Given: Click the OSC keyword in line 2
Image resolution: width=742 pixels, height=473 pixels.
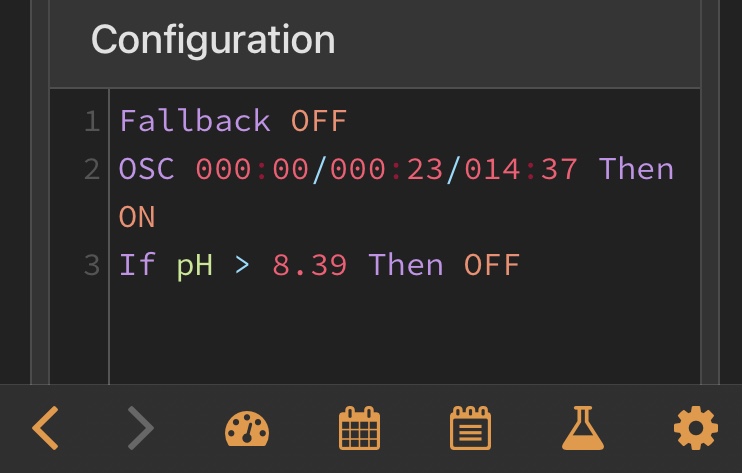Looking at the screenshot, I should [146, 168].
